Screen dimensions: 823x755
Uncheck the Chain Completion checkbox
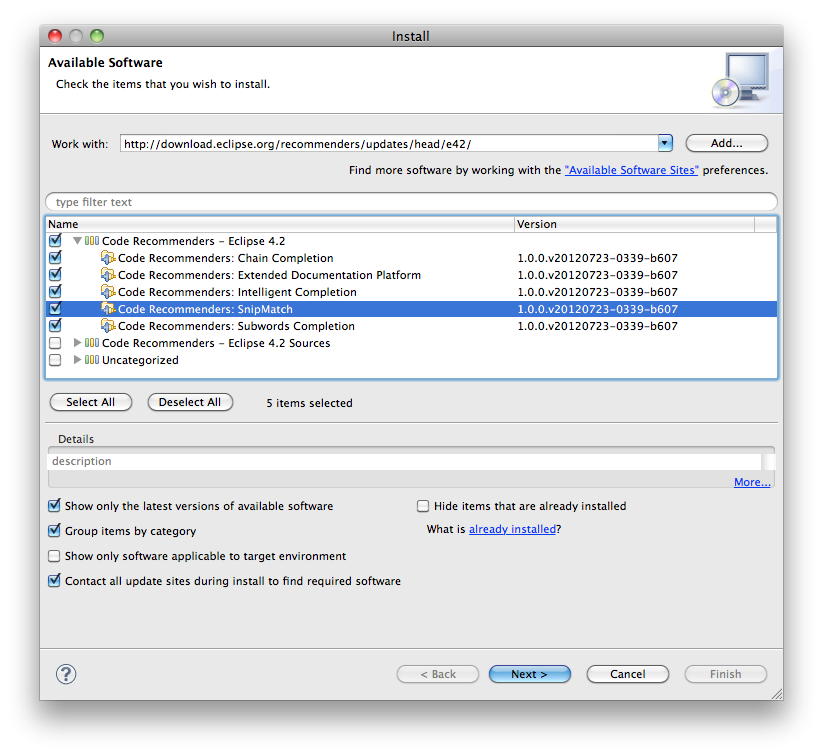point(55,258)
